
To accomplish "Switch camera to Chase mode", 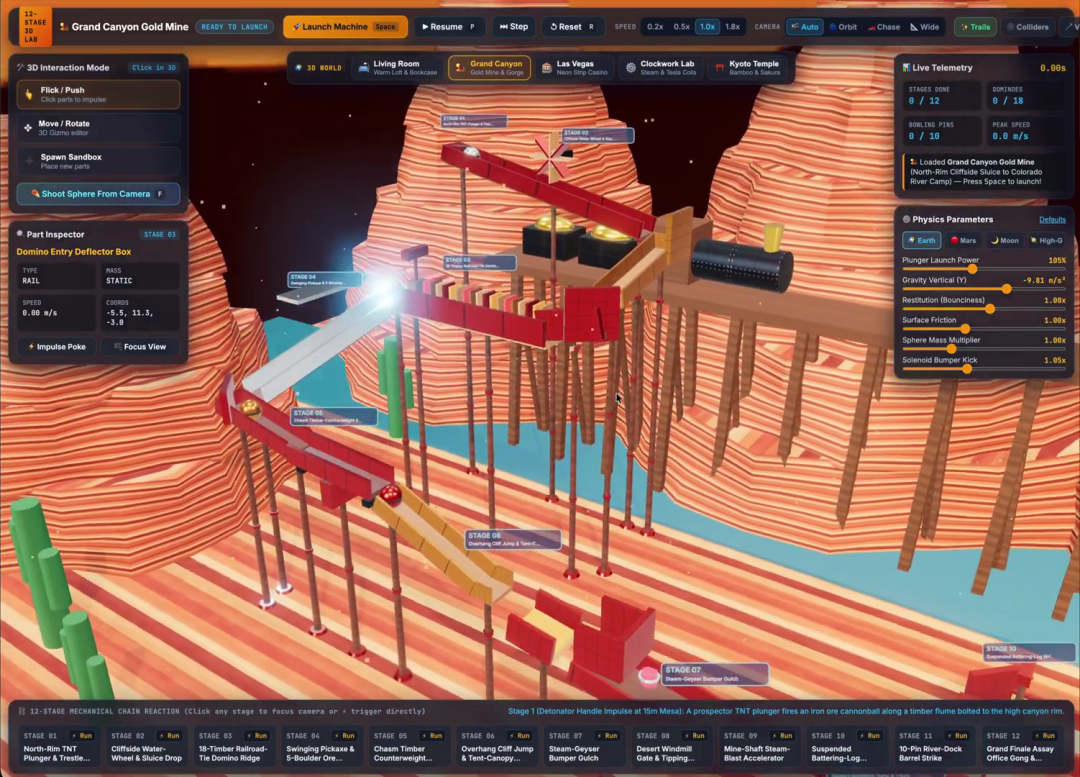I will (x=884, y=27).
